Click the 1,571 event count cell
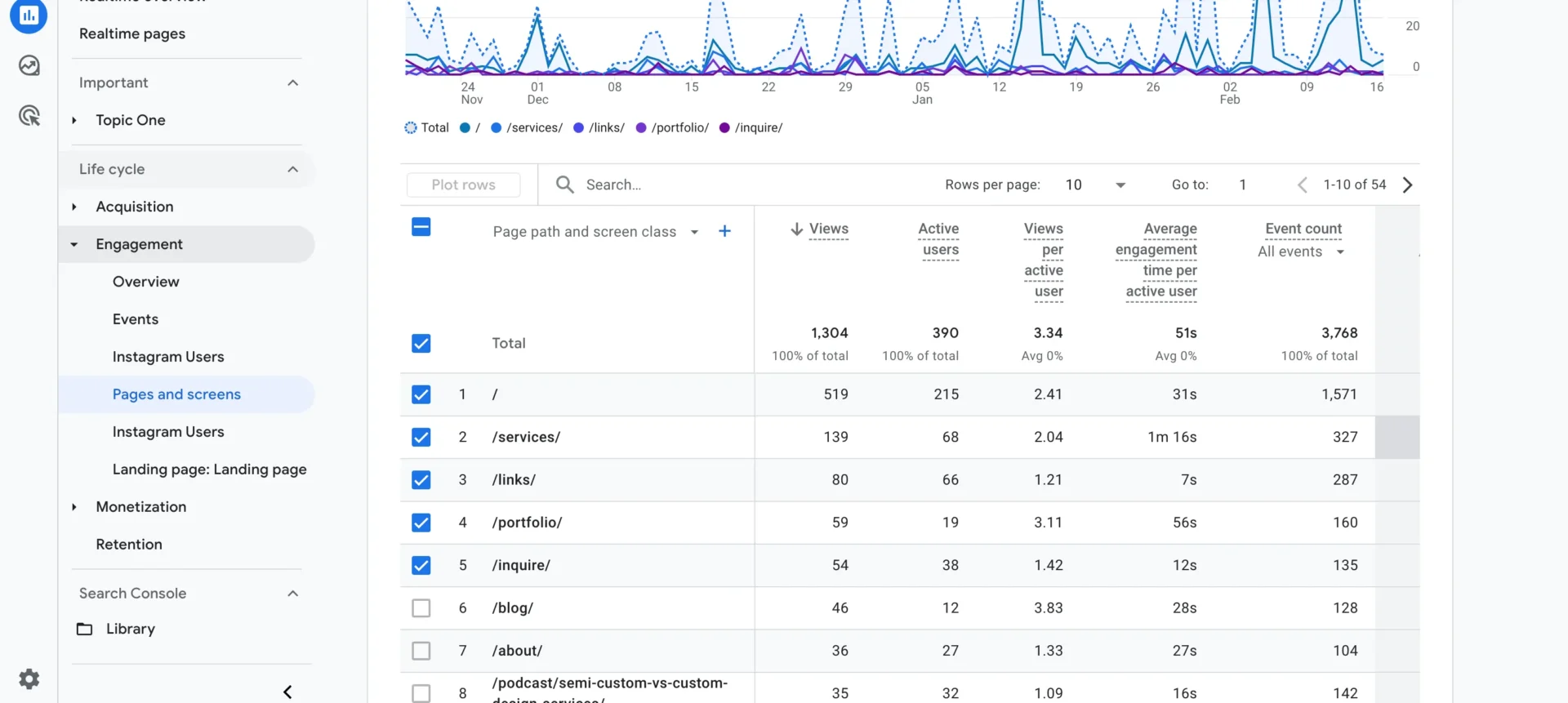The height and width of the screenshot is (703, 1568). click(x=1339, y=394)
